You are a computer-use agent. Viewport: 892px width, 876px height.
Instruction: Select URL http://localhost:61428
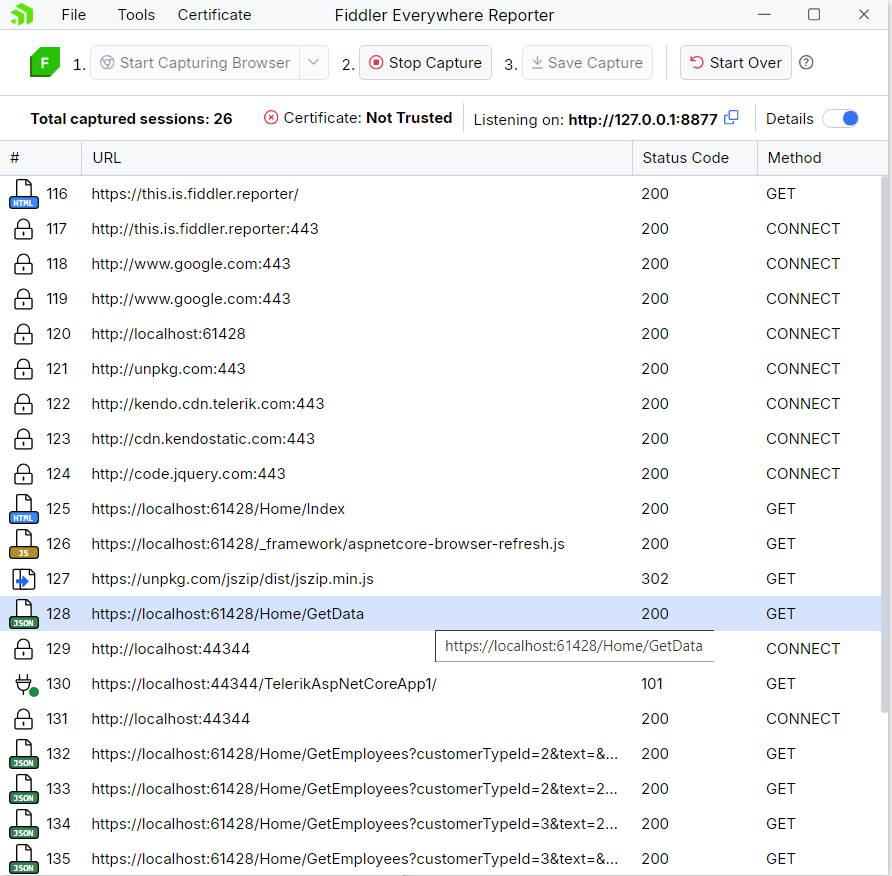168,334
